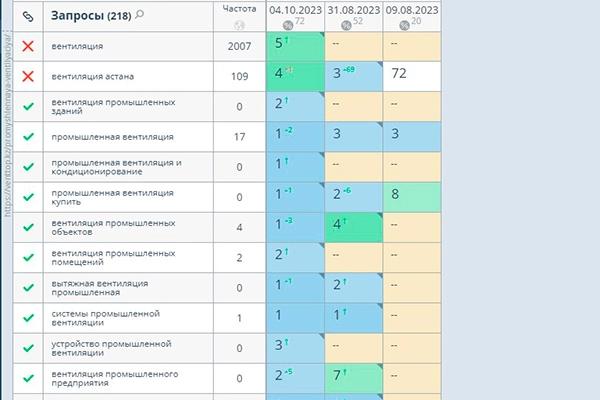Select the query вентиляция промышленных зданий
Screen dimensions: 600x400
[113, 107]
